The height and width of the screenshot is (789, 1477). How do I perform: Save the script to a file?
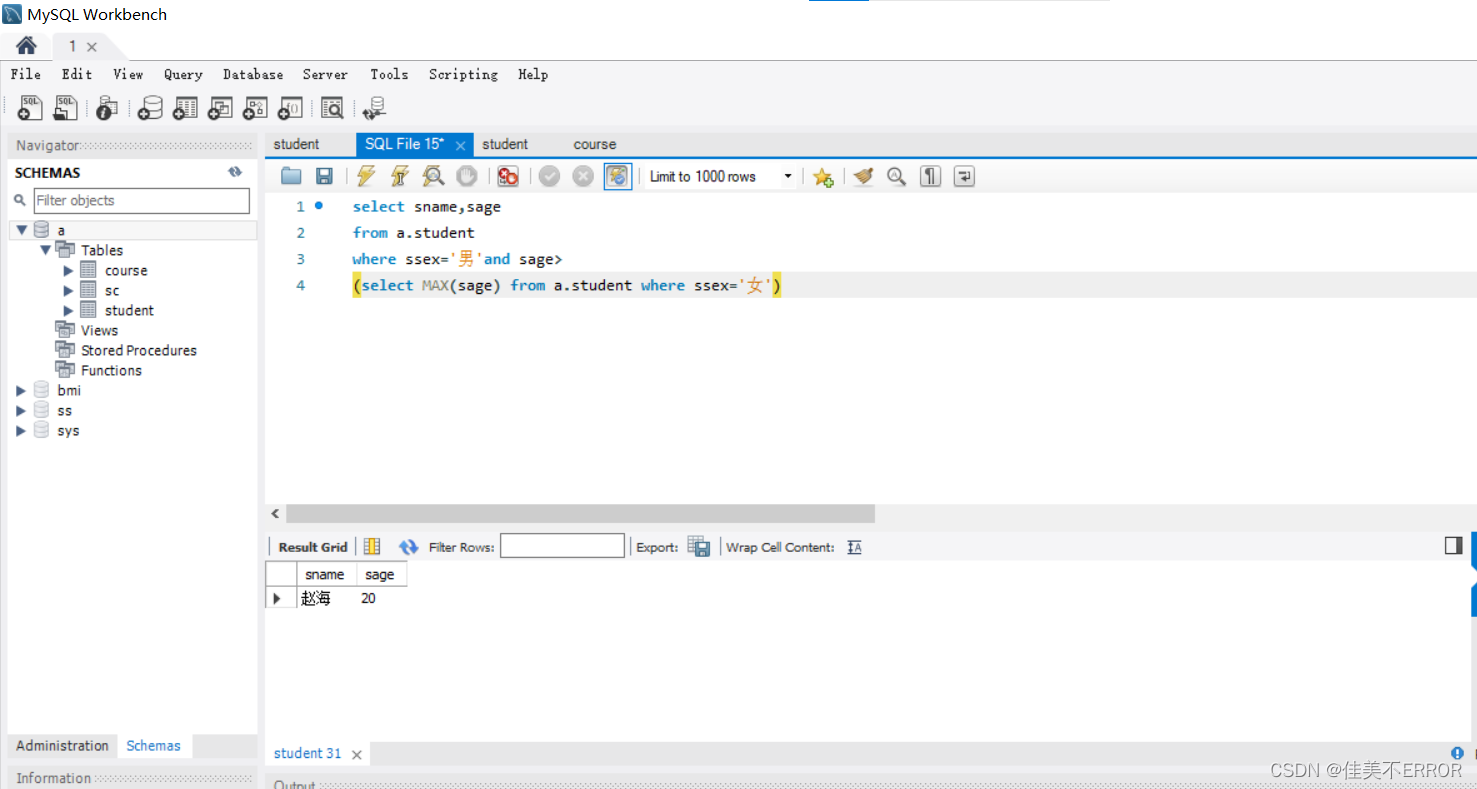pos(324,176)
